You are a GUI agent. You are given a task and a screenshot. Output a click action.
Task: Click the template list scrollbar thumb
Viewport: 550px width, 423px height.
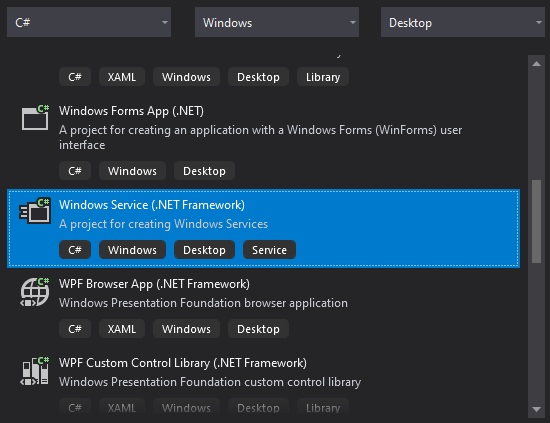tap(536, 221)
